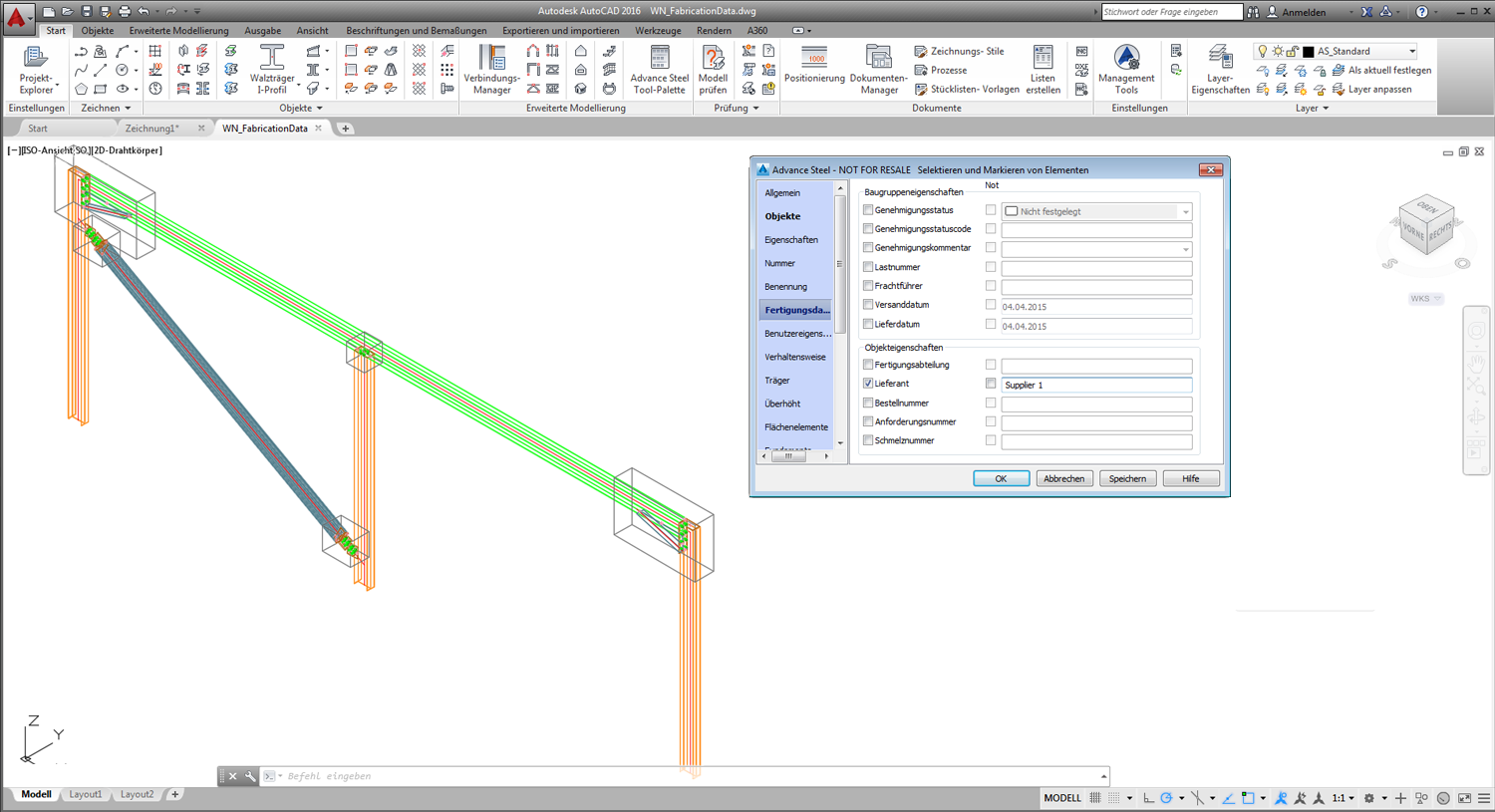Viewport: 1495px width, 812px height.
Task: Uncheck the Lieferant checkbox
Action: click(868, 384)
